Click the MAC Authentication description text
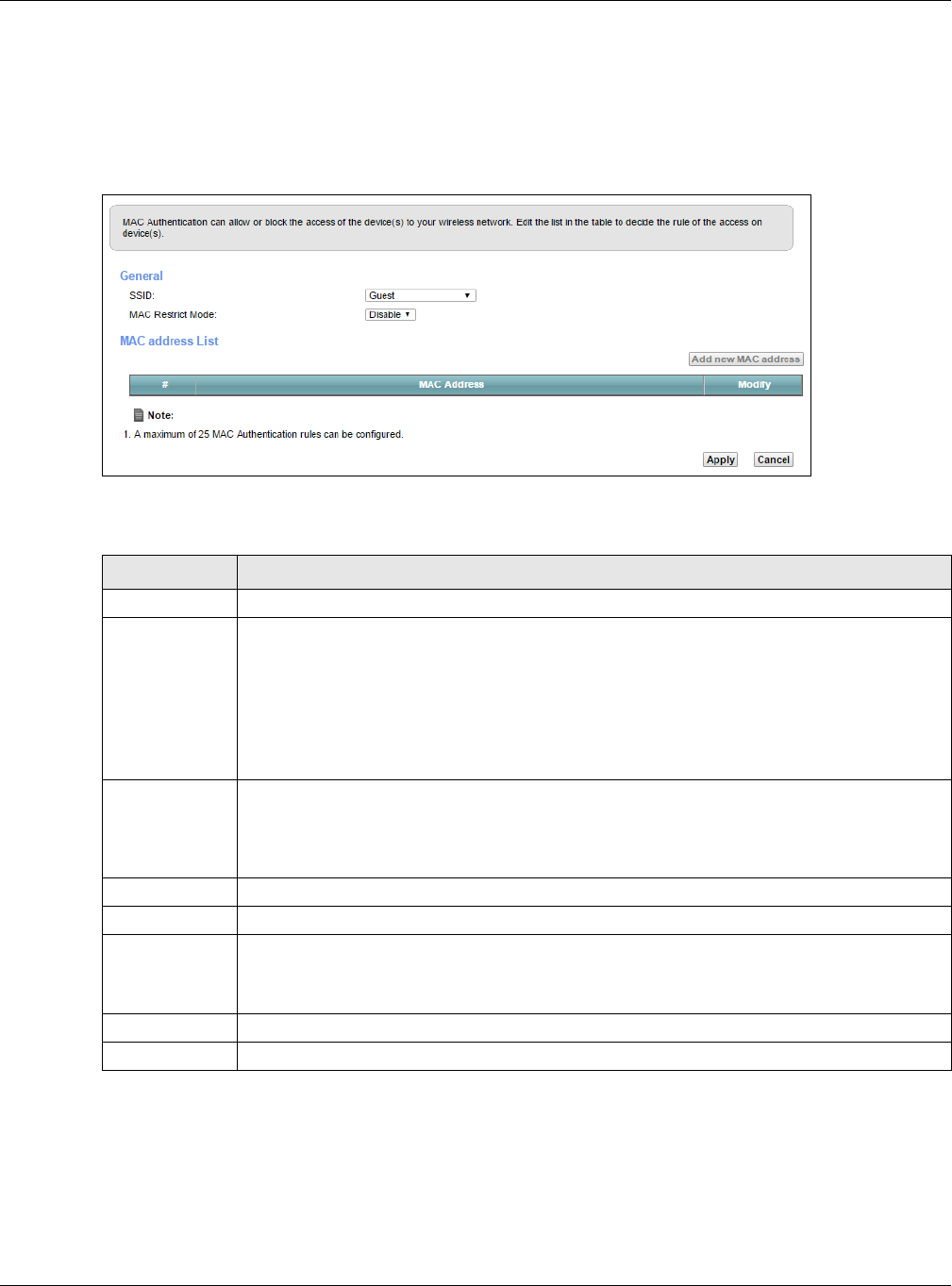 pyautogui.click(x=443, y=227)
